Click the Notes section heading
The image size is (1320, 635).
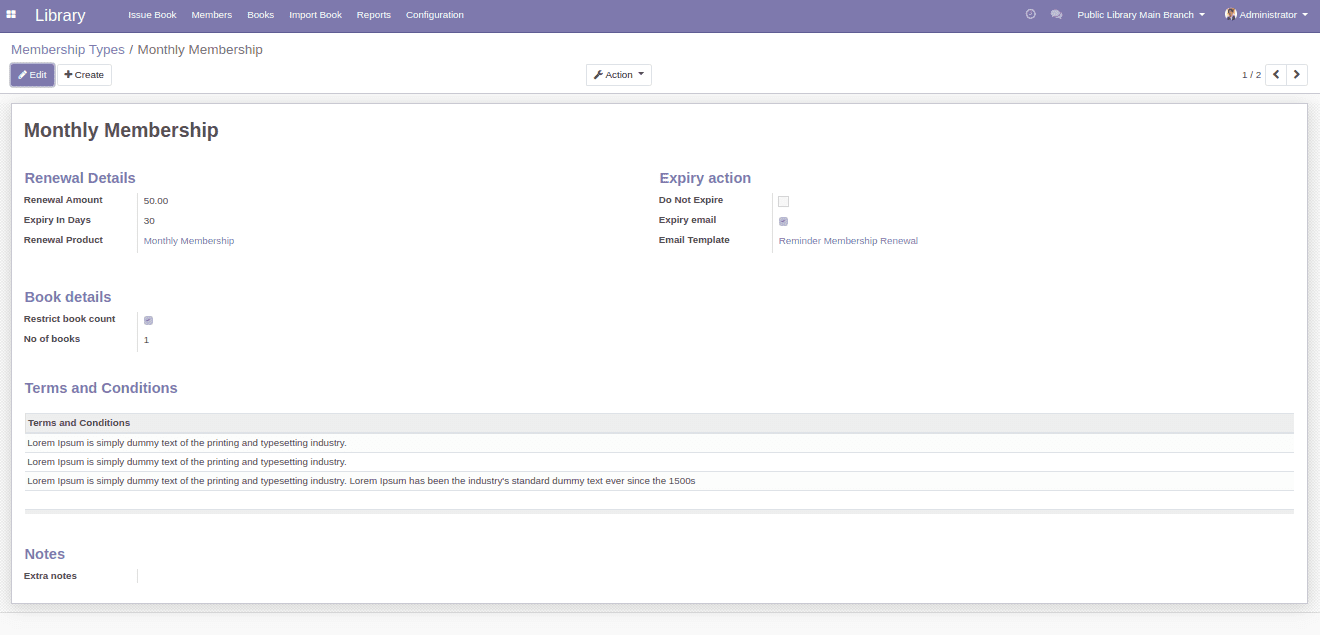coord(45,554)
